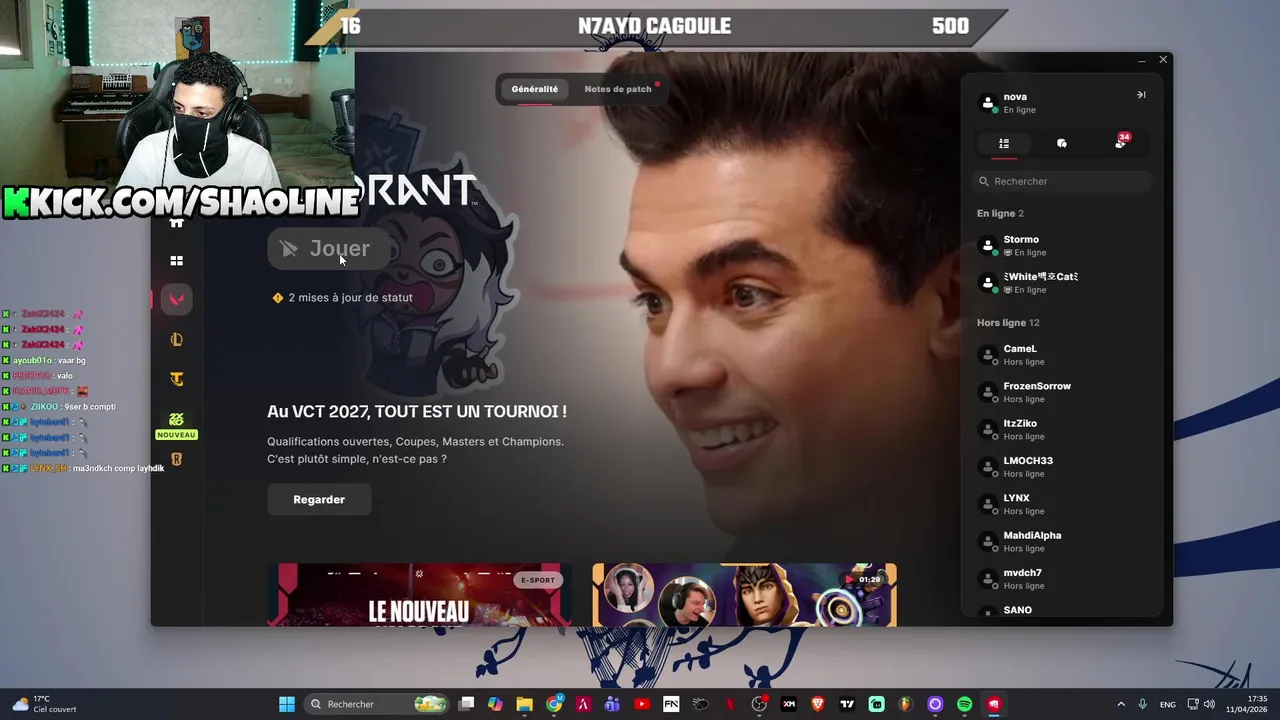1280x720 pixels.
Task: Select offline friend MahdiAlpha
Action: [1062, 542]
